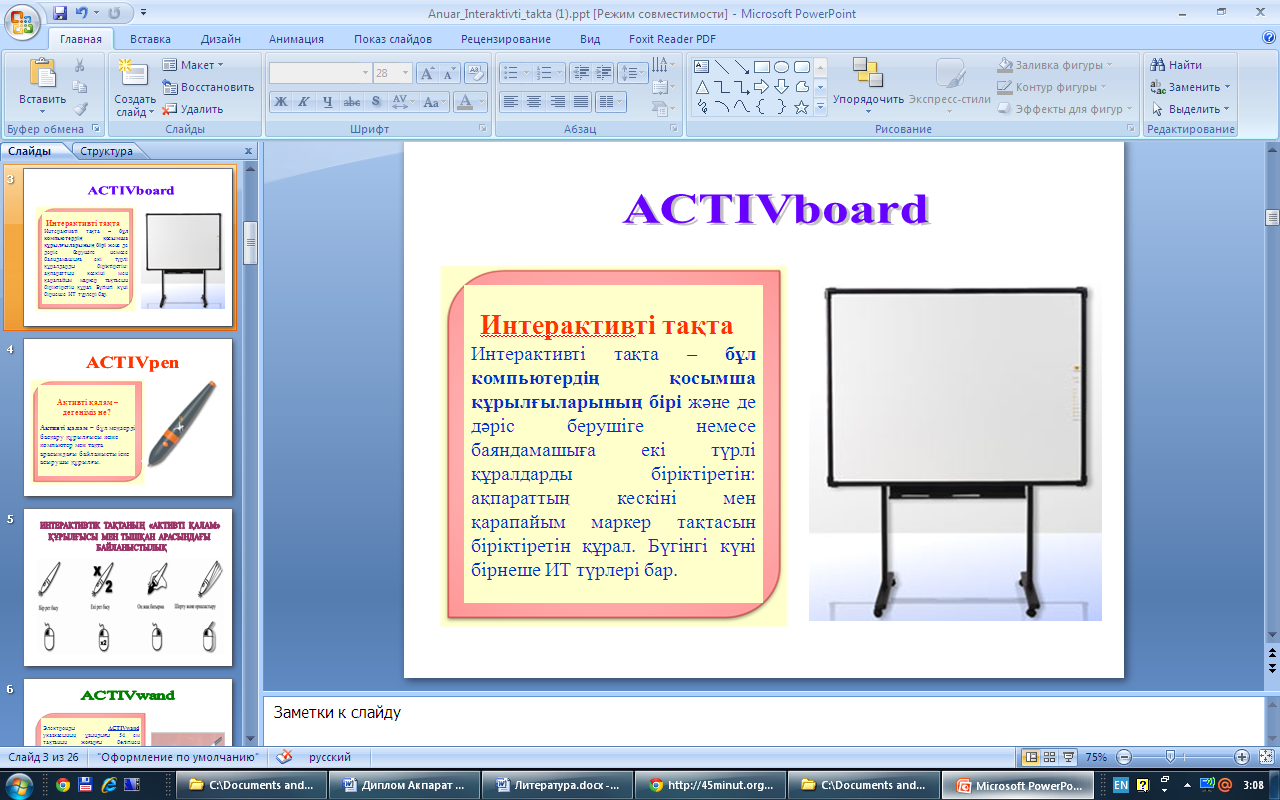Switch to Slide Sorter view

[1050, 757]
